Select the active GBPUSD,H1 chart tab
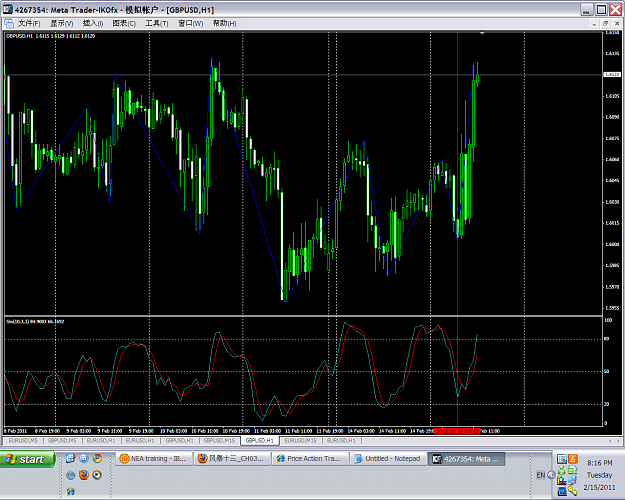This screenshot has width=625, height=500. coord(260,441)
